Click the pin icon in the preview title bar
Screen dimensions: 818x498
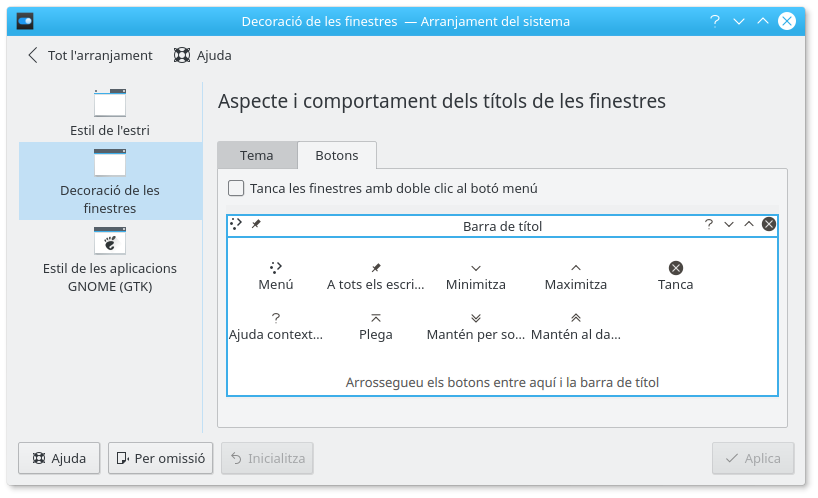(x=256, y=224)
